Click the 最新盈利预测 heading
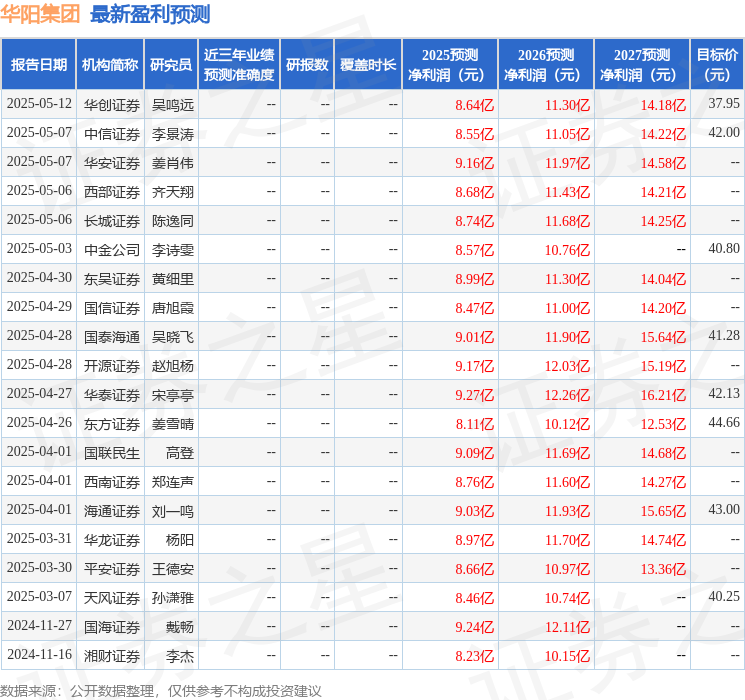Screen dimensions: 745x700 (x=150, y=14)
